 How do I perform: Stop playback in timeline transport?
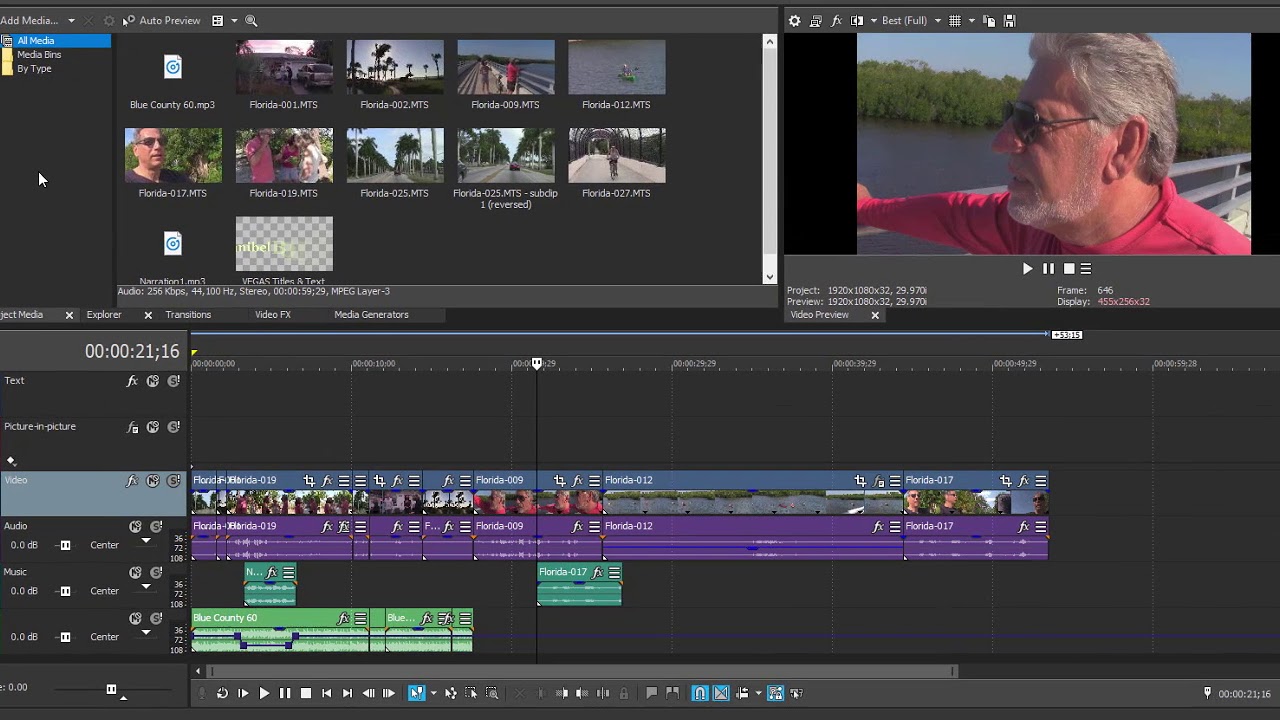[x=306, y=693]
